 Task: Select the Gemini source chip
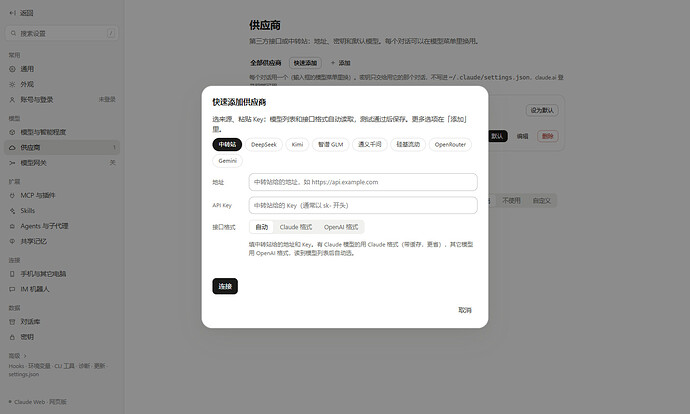pyautogui.click(x=228, y=161)
